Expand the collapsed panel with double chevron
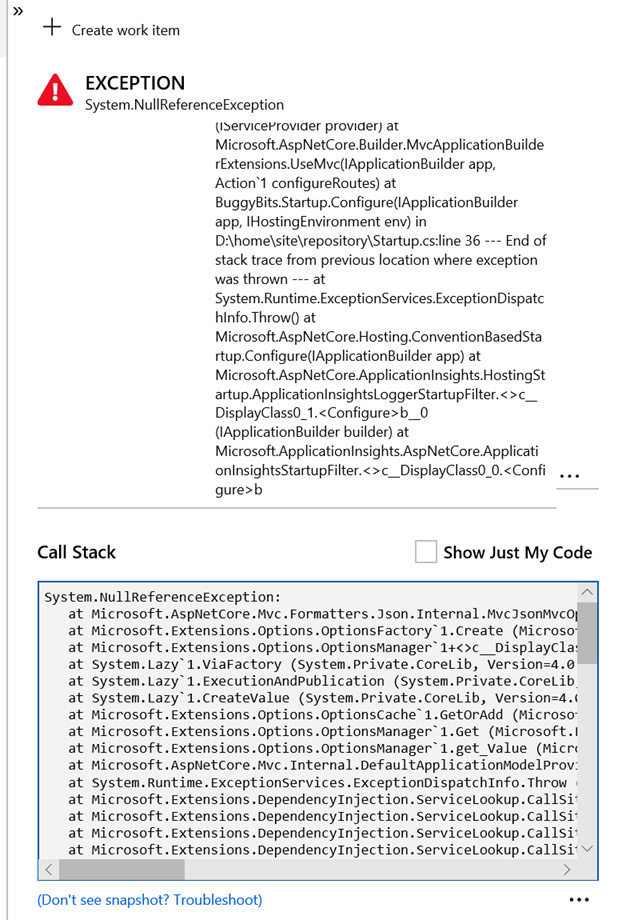The image size is (618, 920). pos(16,10)
